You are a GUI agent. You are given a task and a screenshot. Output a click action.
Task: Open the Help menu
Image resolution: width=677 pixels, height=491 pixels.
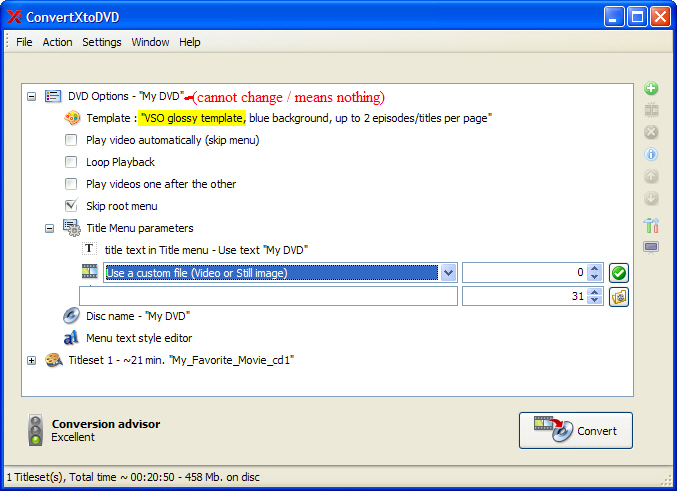tap(190, 42)
